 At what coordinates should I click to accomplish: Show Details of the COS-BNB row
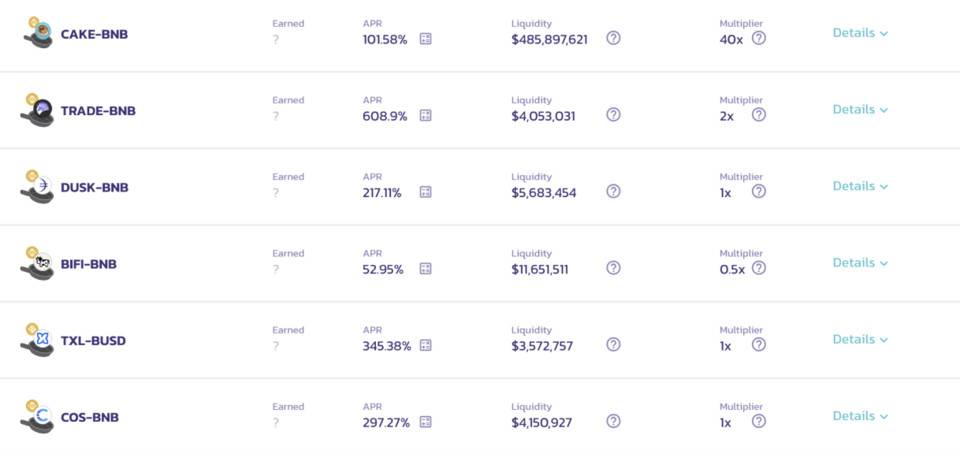click(860, 416)
